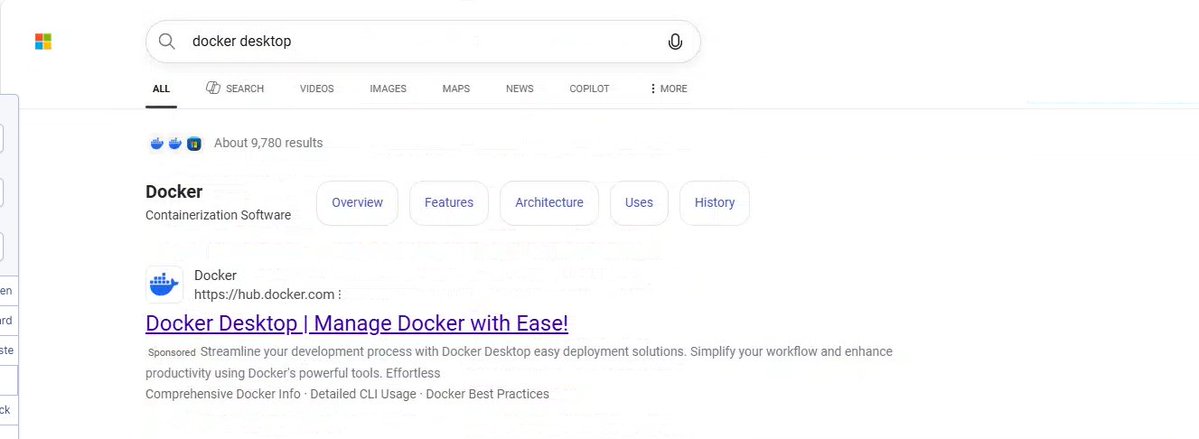
Task: Click the Microsoft logo icon
Action: [x=43, y=41]
